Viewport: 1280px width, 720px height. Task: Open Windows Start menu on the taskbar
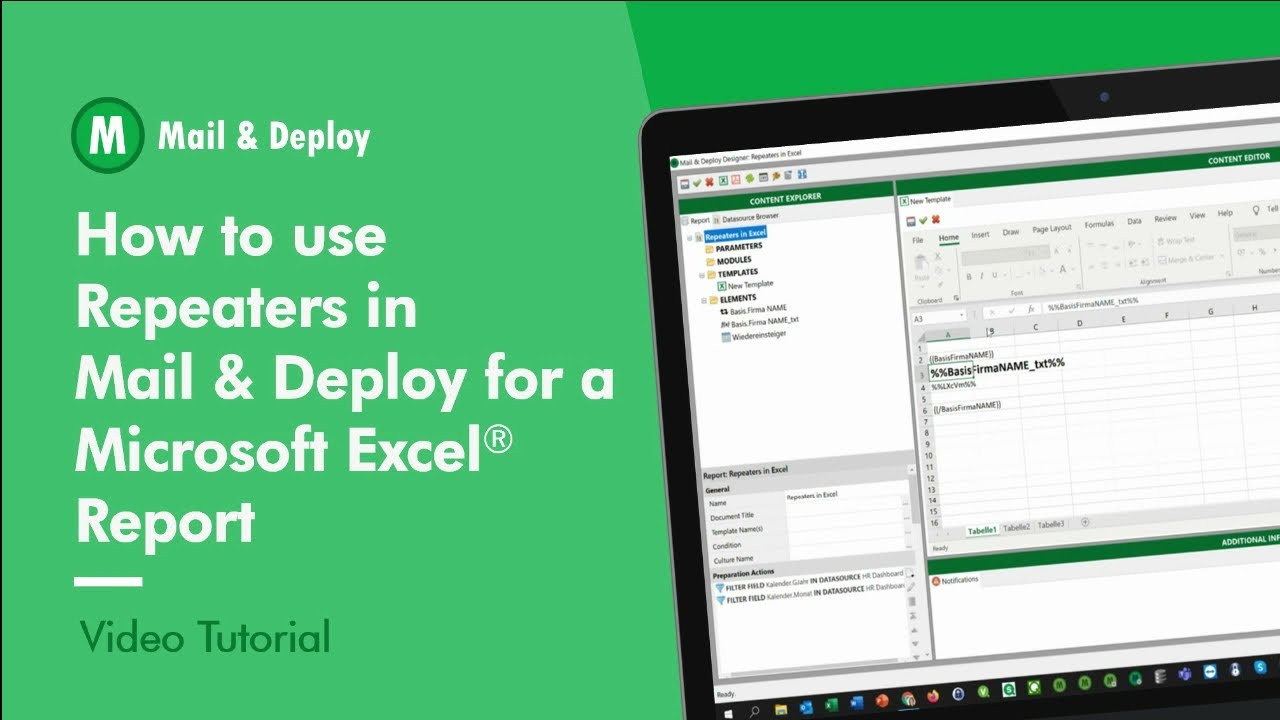(728, 714)
